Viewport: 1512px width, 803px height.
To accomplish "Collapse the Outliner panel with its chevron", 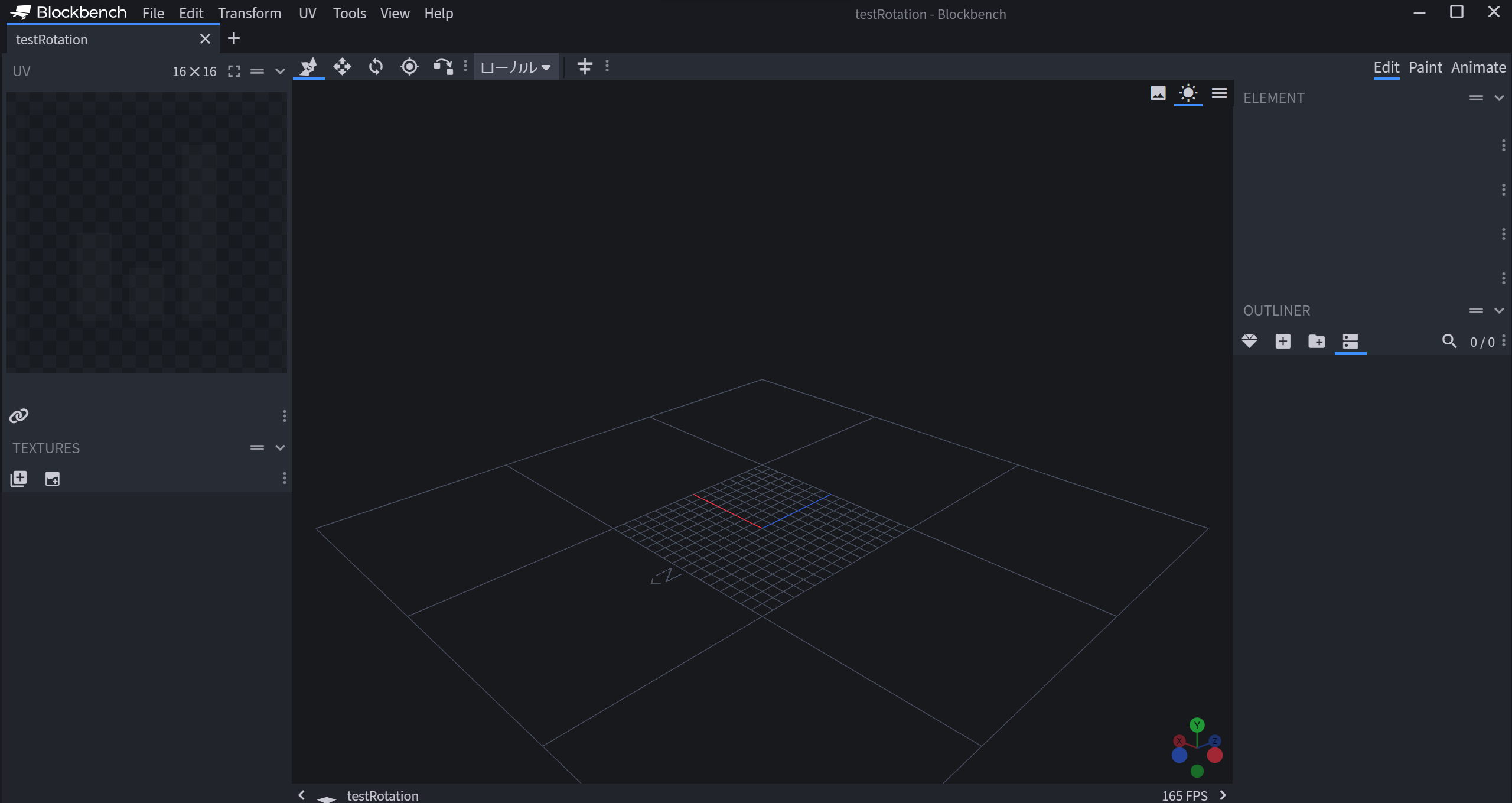I will 1499,310.
